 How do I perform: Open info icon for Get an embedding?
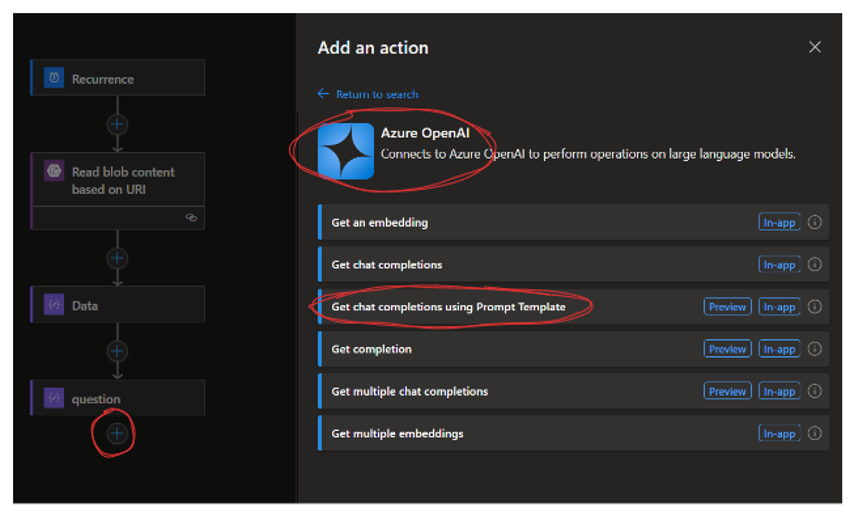pos(814,222)
